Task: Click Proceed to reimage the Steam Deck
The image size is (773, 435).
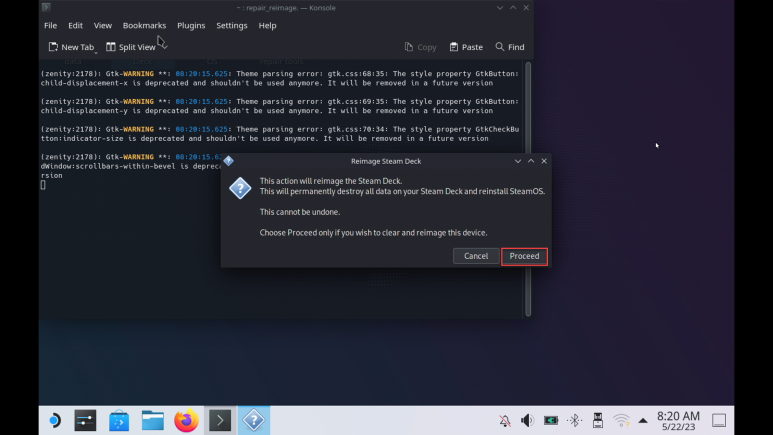Action: (524, 256)
